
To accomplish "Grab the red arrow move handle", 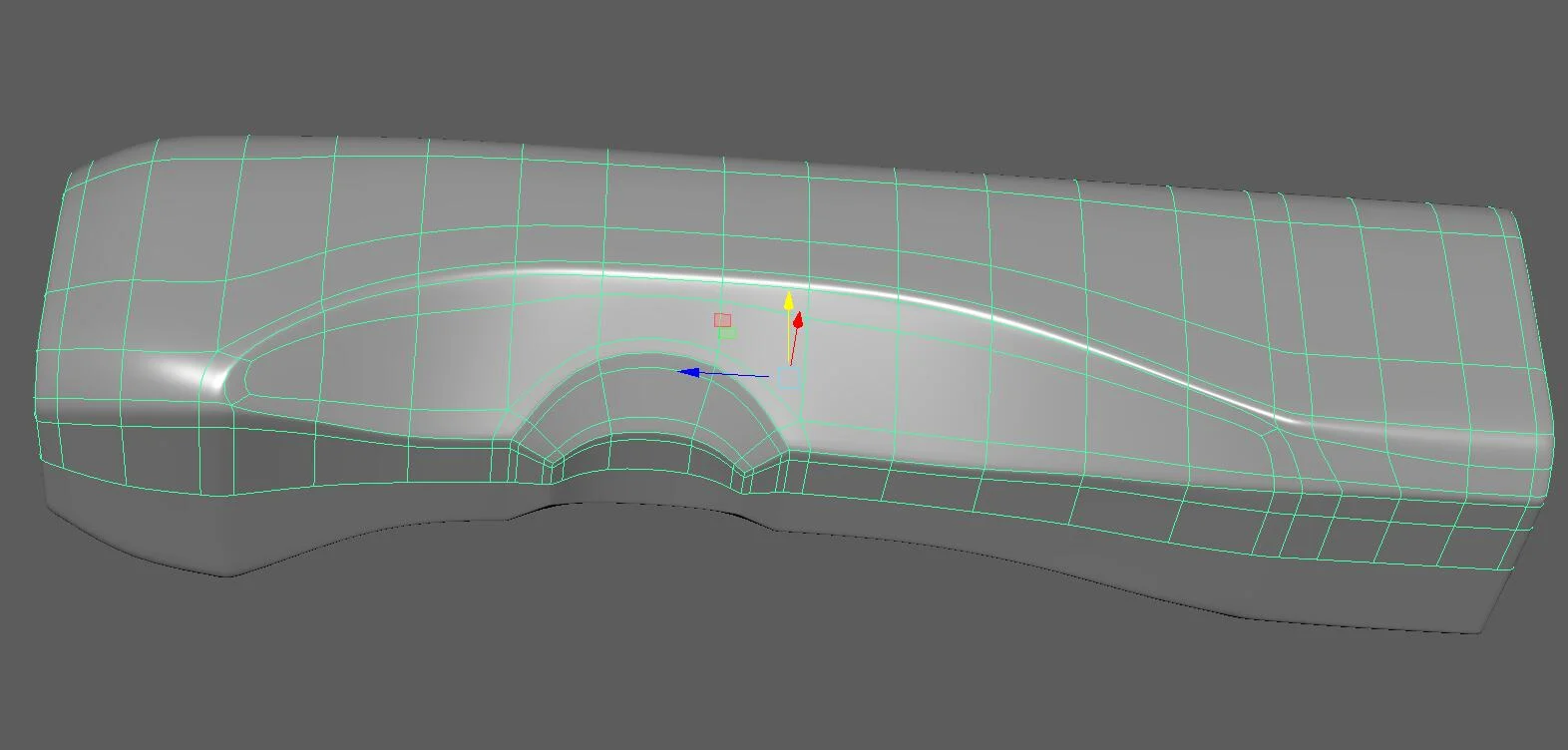I will (797, 320).
